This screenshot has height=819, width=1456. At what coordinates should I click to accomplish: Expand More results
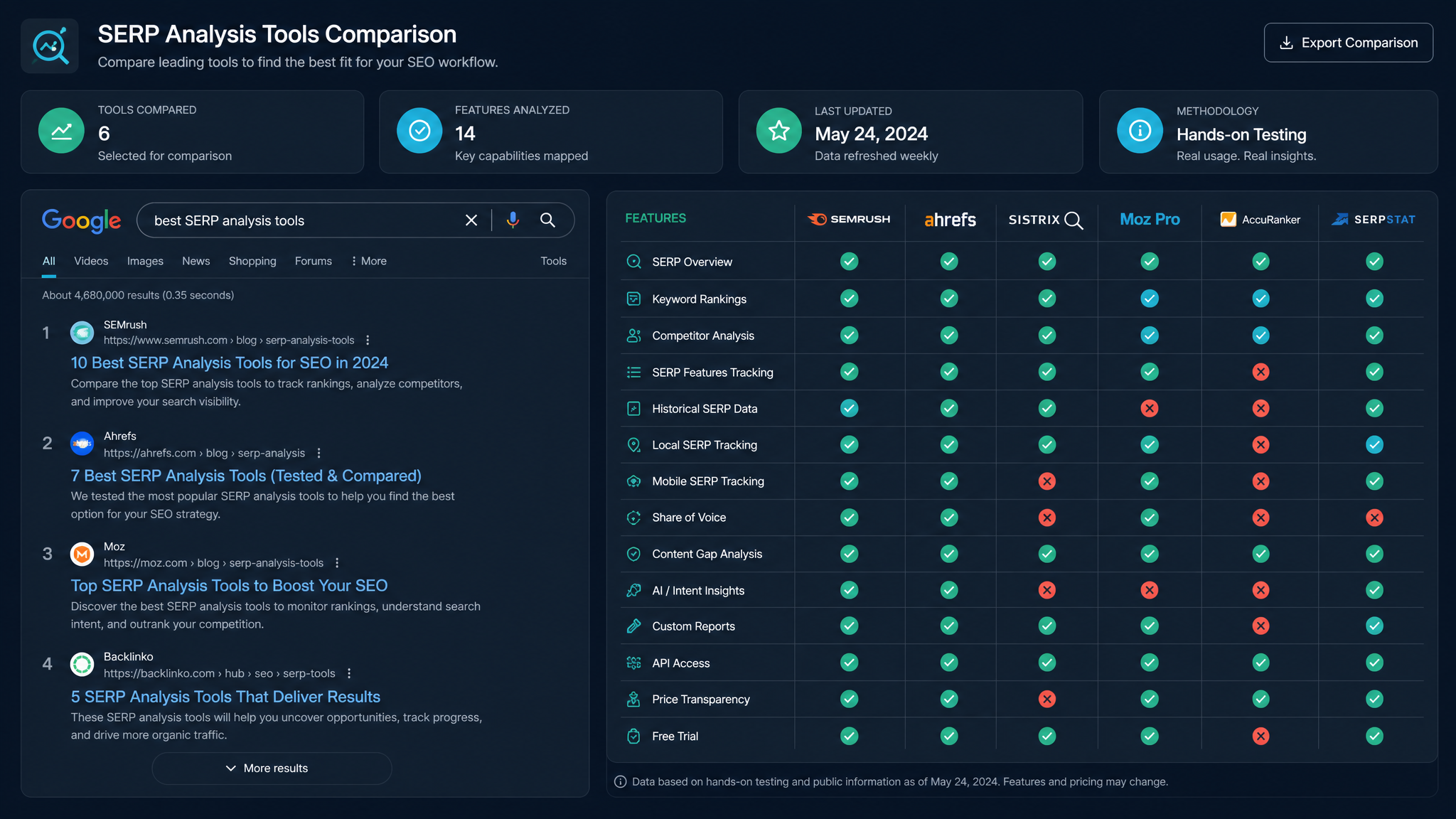[272, 769]
